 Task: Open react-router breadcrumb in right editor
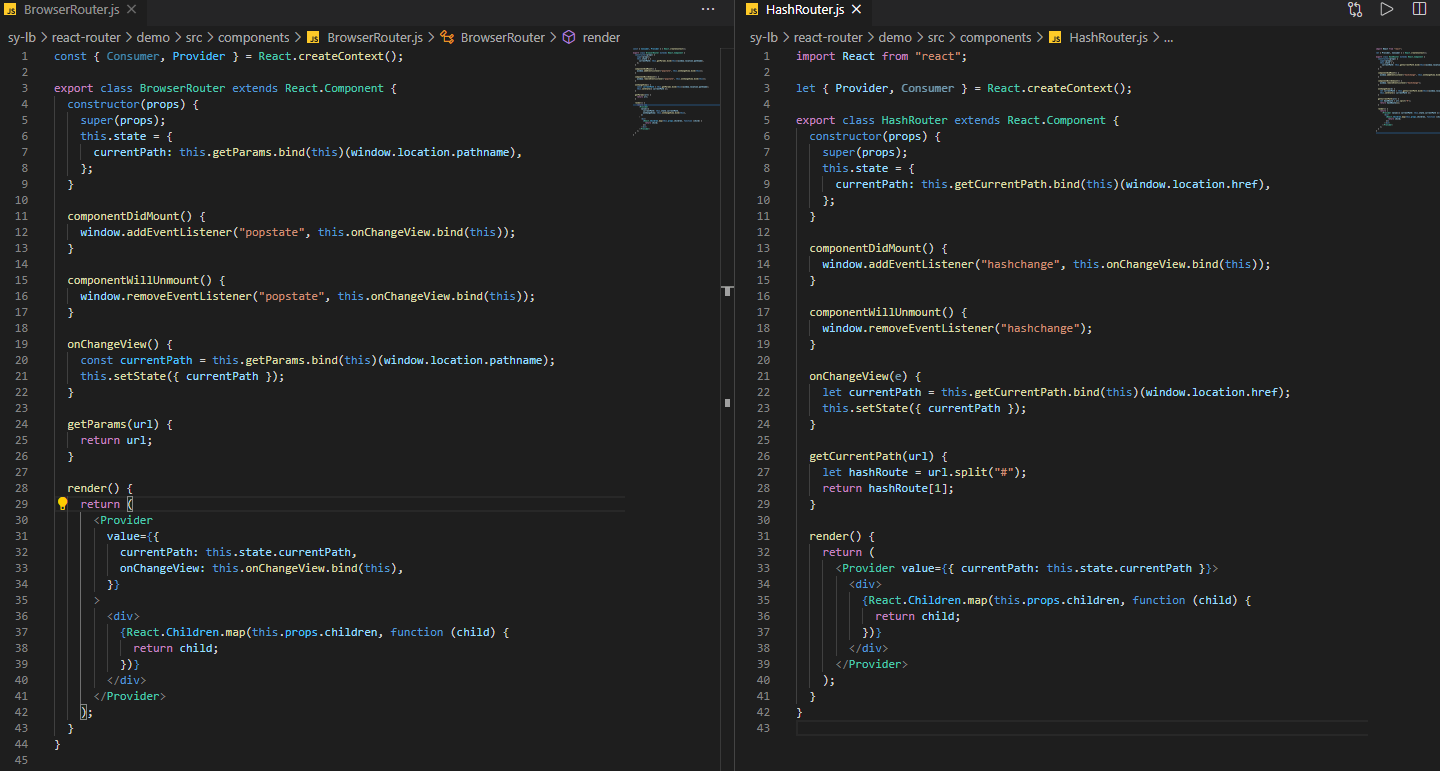(x=828, y=37)
